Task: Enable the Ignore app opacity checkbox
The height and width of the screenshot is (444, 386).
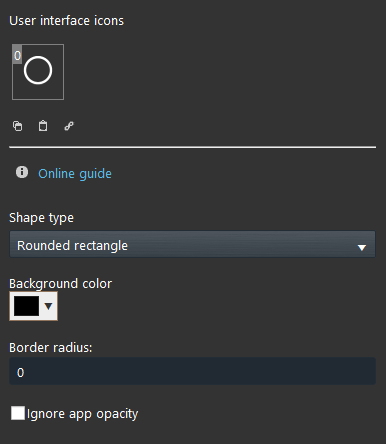Action: point(18,413)
